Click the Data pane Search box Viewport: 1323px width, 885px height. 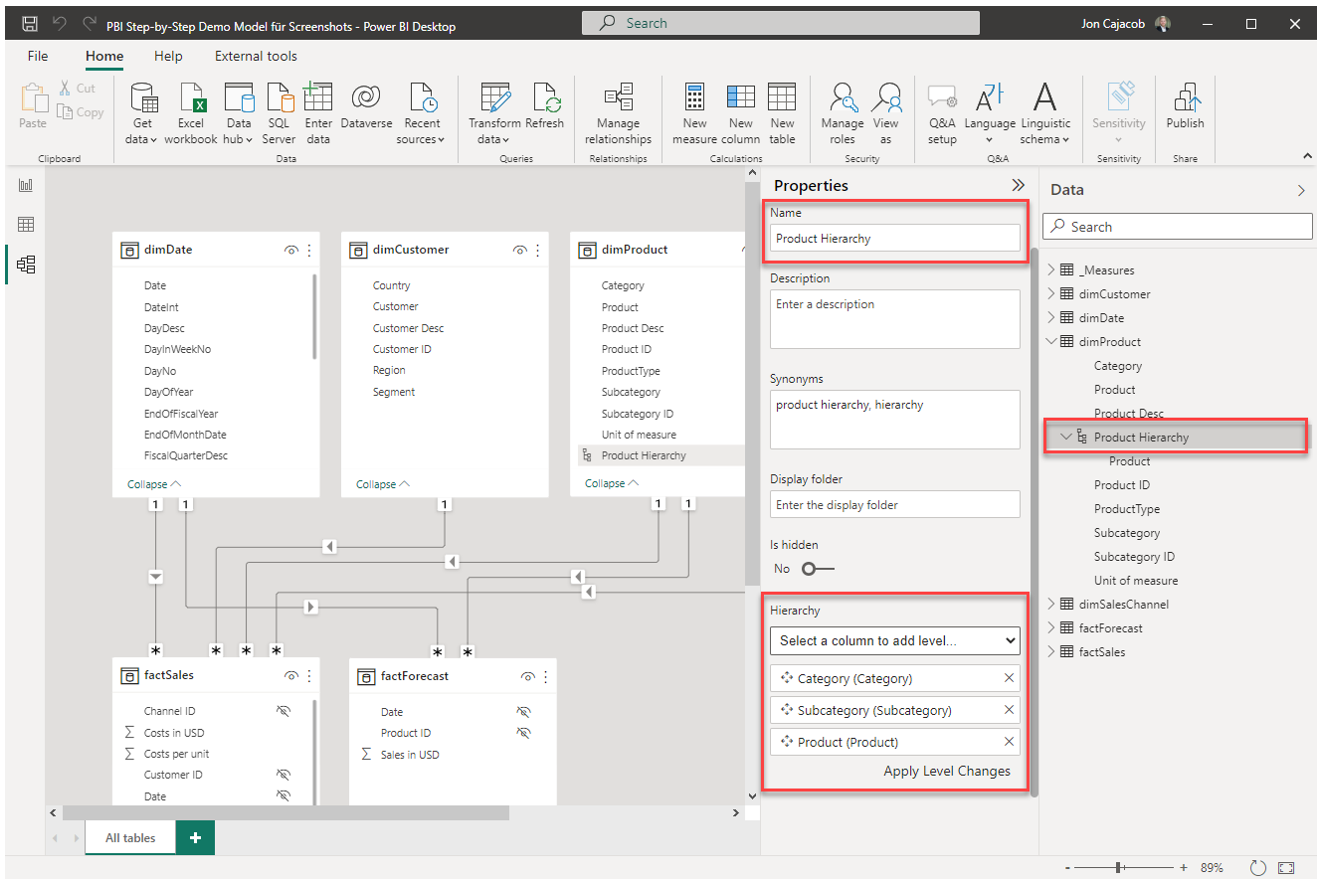pos(1177,227)
